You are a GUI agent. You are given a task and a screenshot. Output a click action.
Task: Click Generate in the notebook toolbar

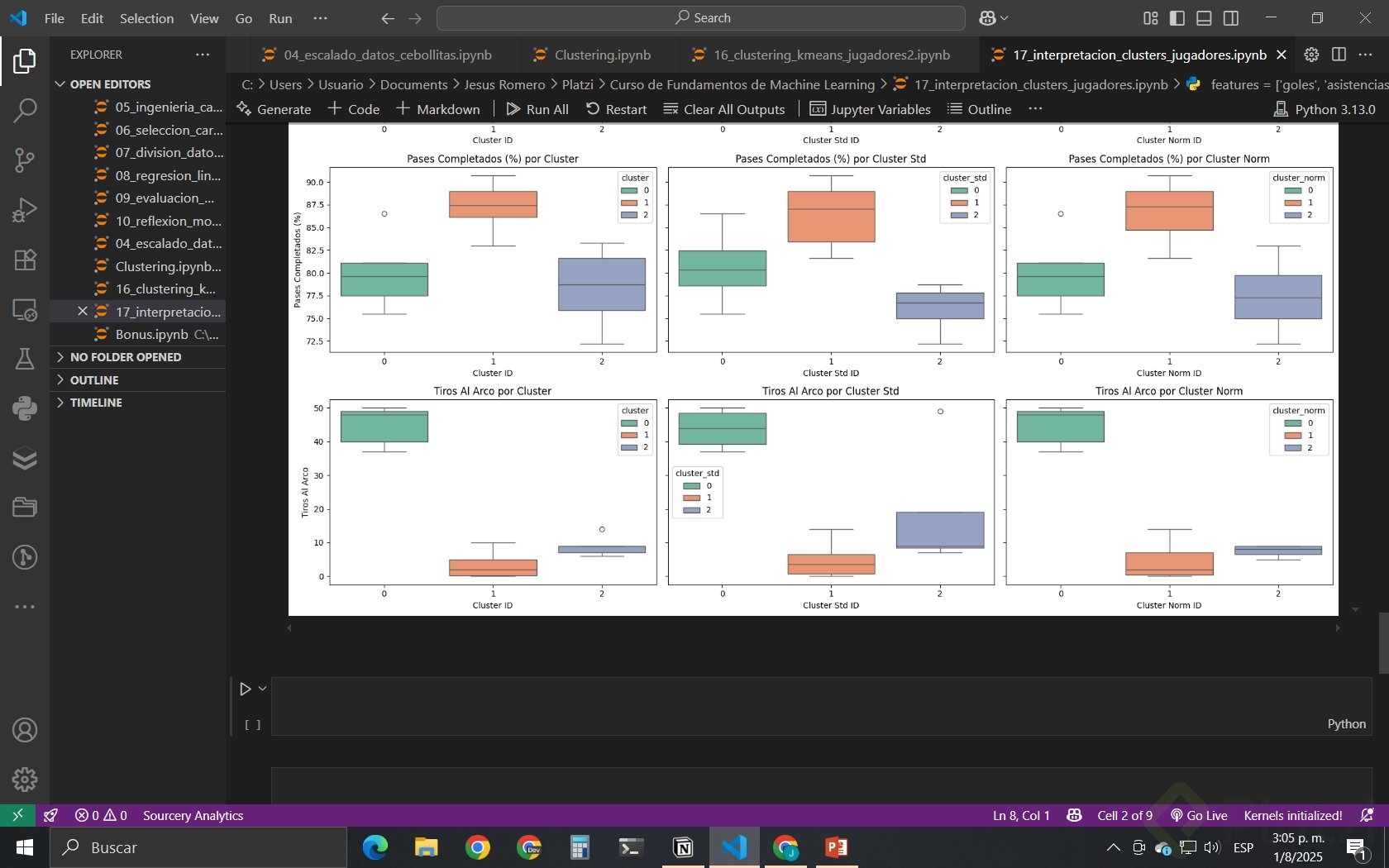click(x=274, y=109)
